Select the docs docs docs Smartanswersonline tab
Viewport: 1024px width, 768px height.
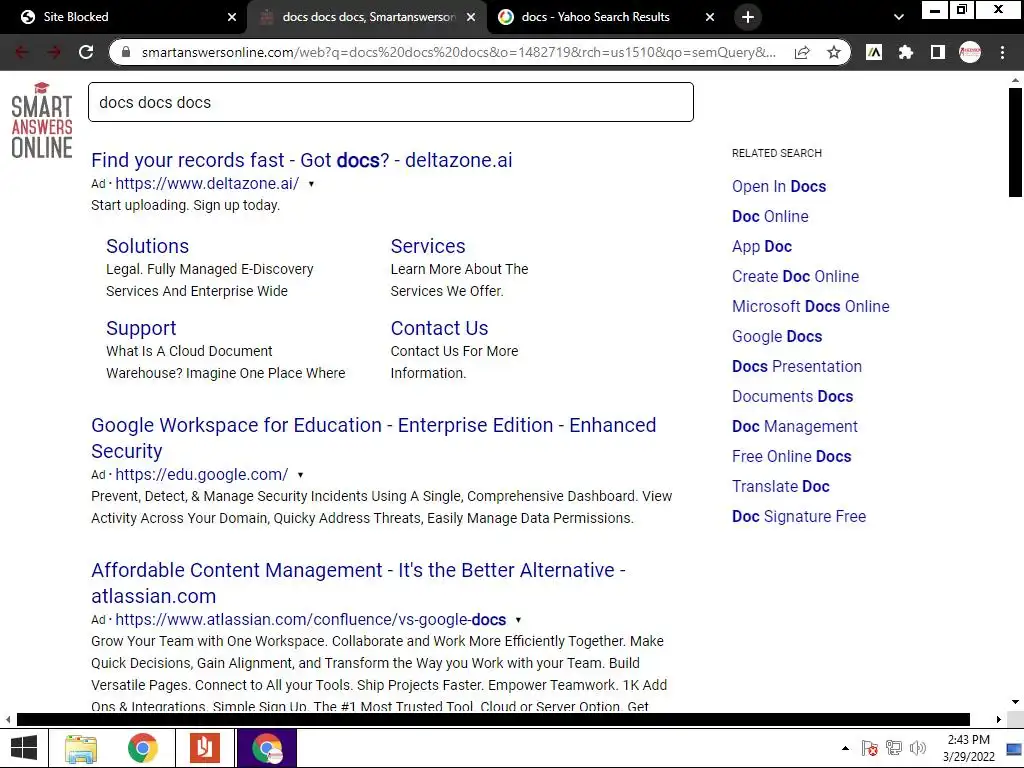tap(368, 17)
